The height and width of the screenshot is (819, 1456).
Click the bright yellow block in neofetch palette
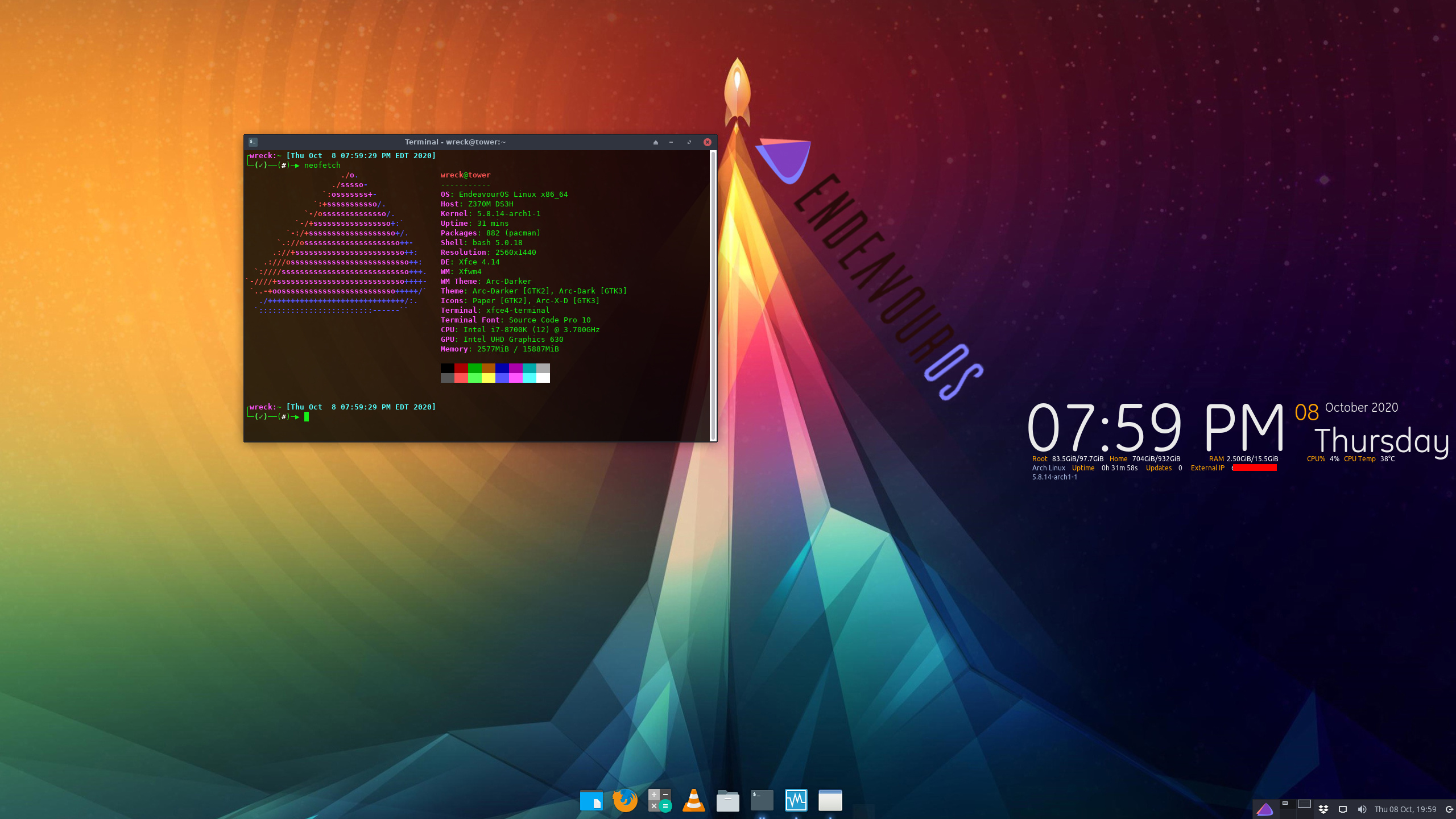[x=488, y=378]
